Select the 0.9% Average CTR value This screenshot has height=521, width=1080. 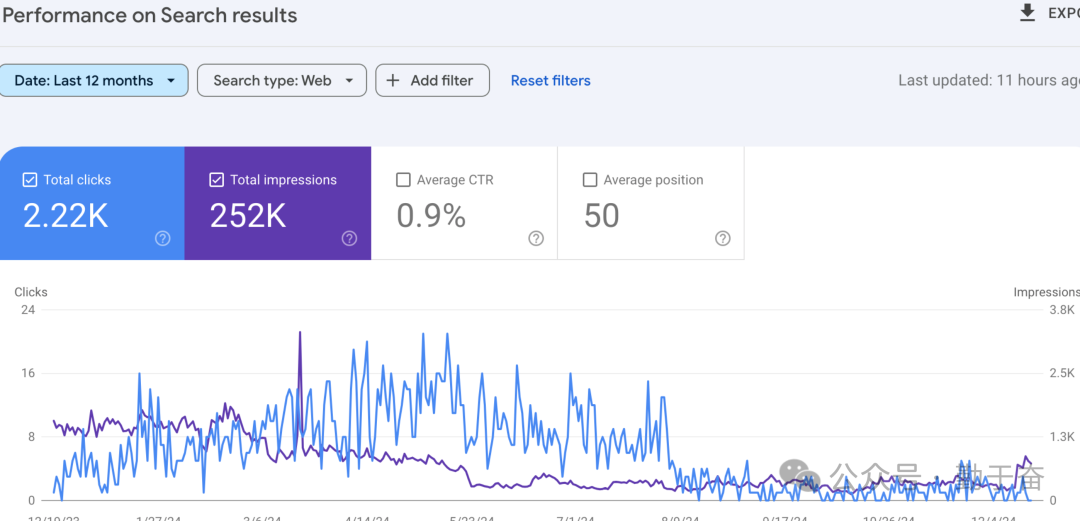click(431, 215)
